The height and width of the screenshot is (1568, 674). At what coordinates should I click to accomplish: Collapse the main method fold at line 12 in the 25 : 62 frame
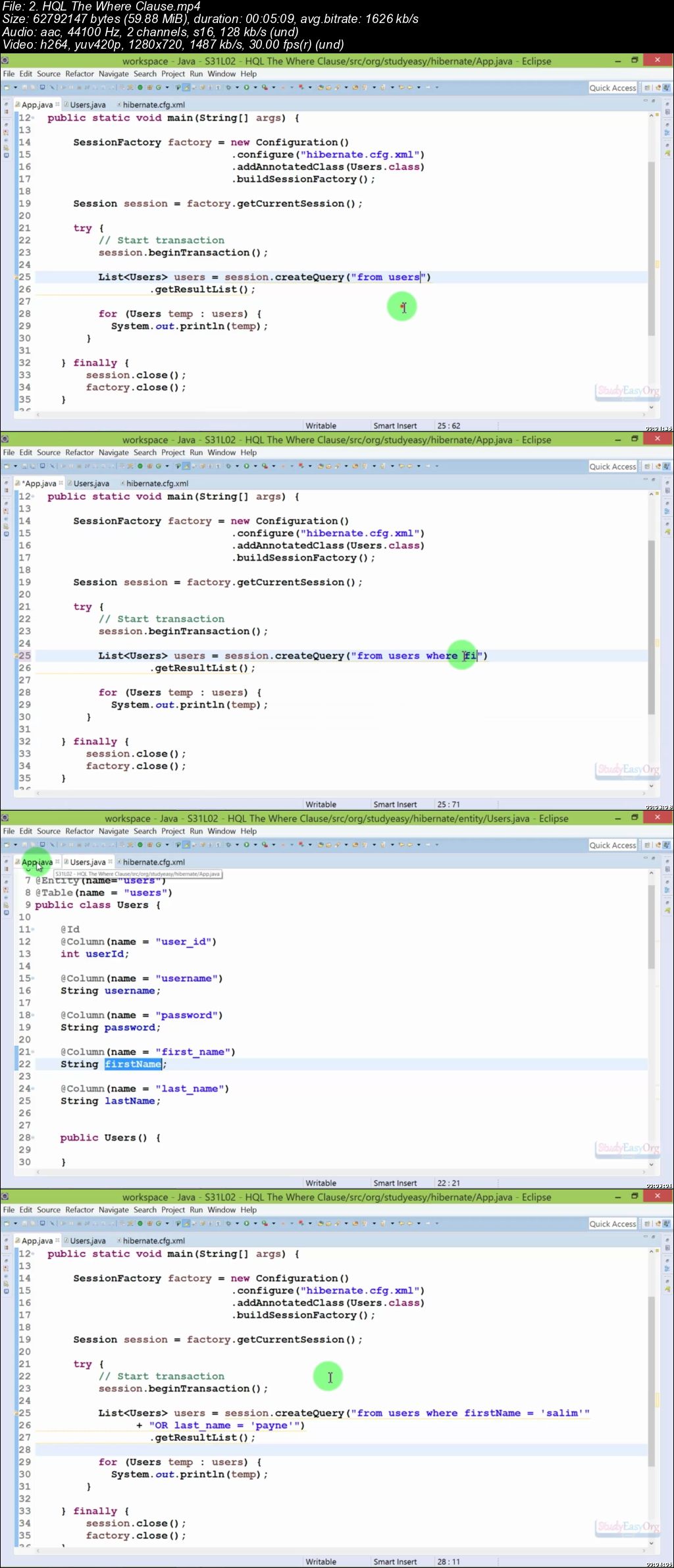tap(32, 118)
